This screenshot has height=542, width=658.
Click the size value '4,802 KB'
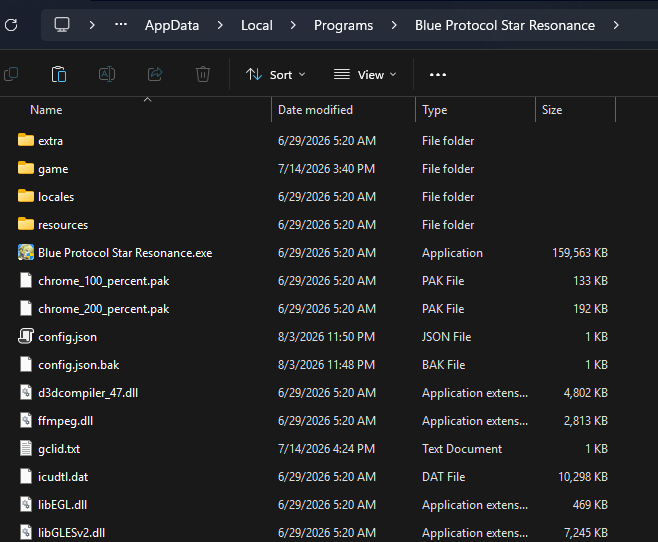point(585,393)
